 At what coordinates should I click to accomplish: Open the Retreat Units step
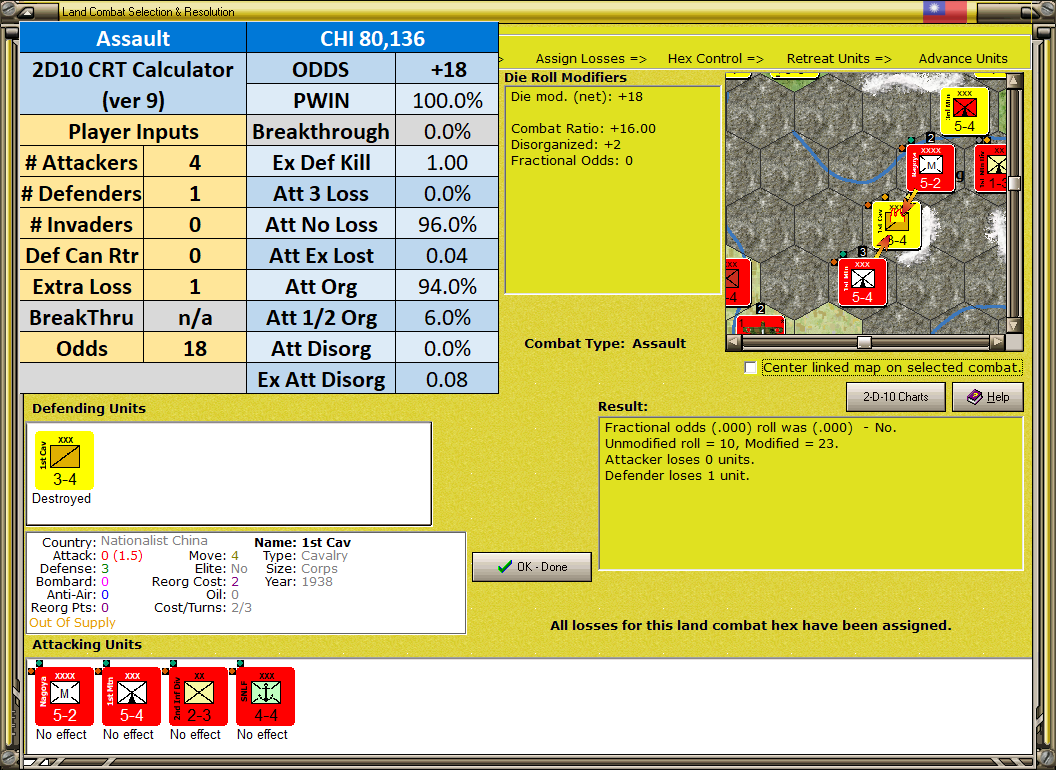838,59
